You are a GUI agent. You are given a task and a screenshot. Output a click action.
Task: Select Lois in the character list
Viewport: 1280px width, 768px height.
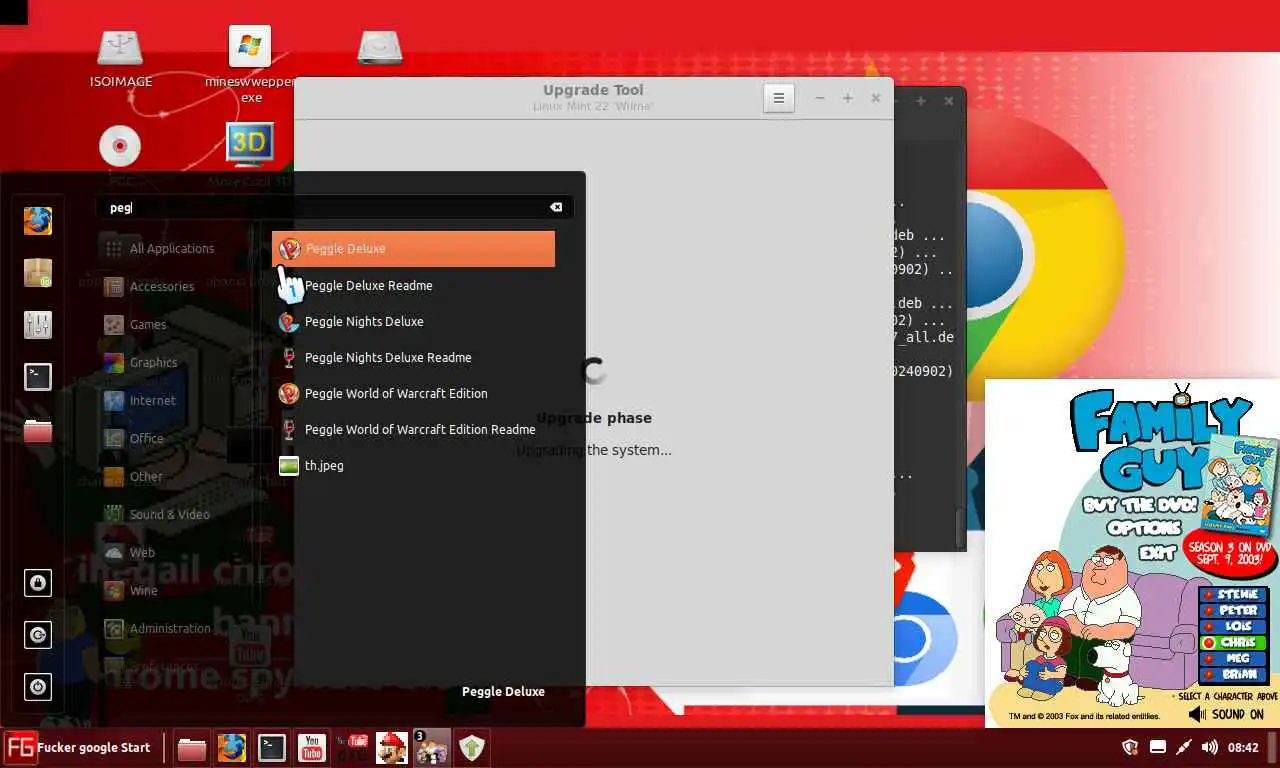pos(1233,626)
